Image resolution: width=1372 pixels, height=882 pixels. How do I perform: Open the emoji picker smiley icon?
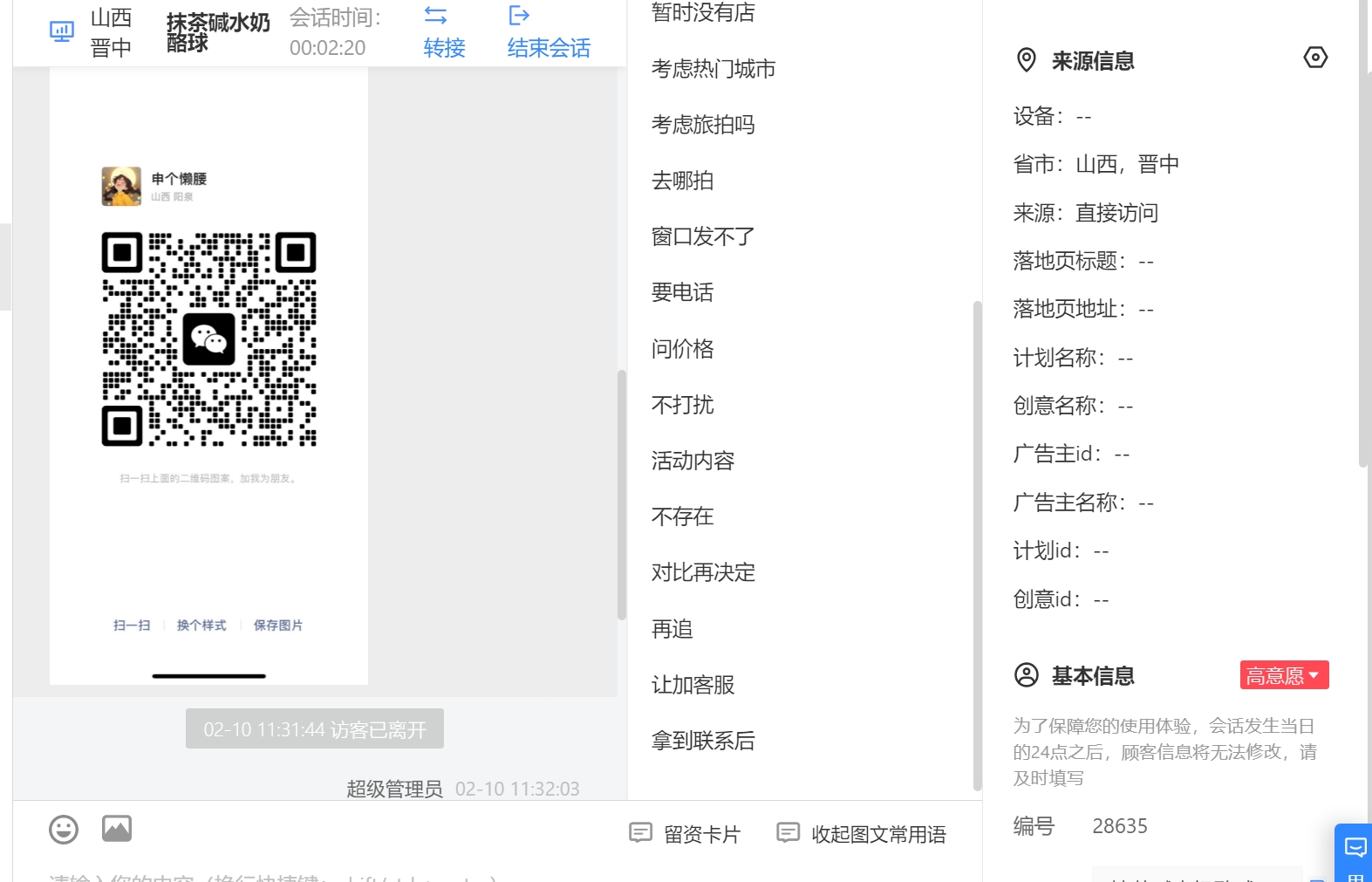tap(64, 830)
